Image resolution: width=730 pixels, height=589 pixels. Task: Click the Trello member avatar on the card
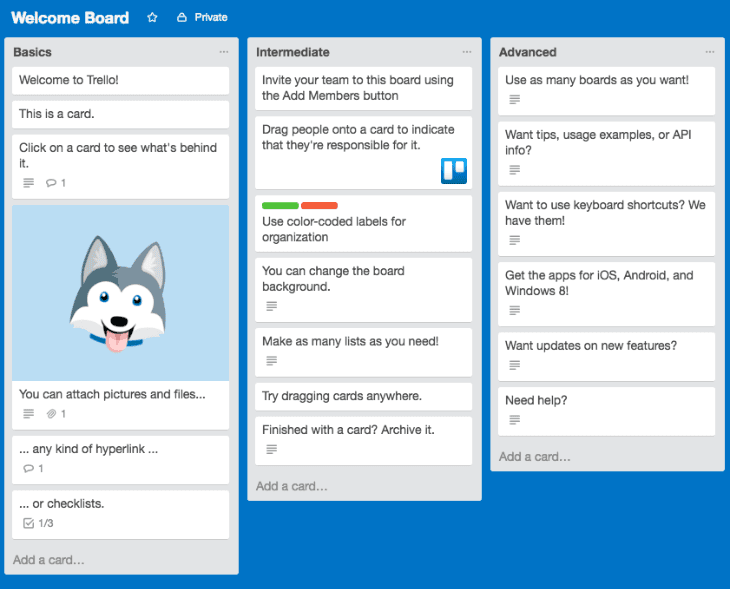tap(454, 171)
